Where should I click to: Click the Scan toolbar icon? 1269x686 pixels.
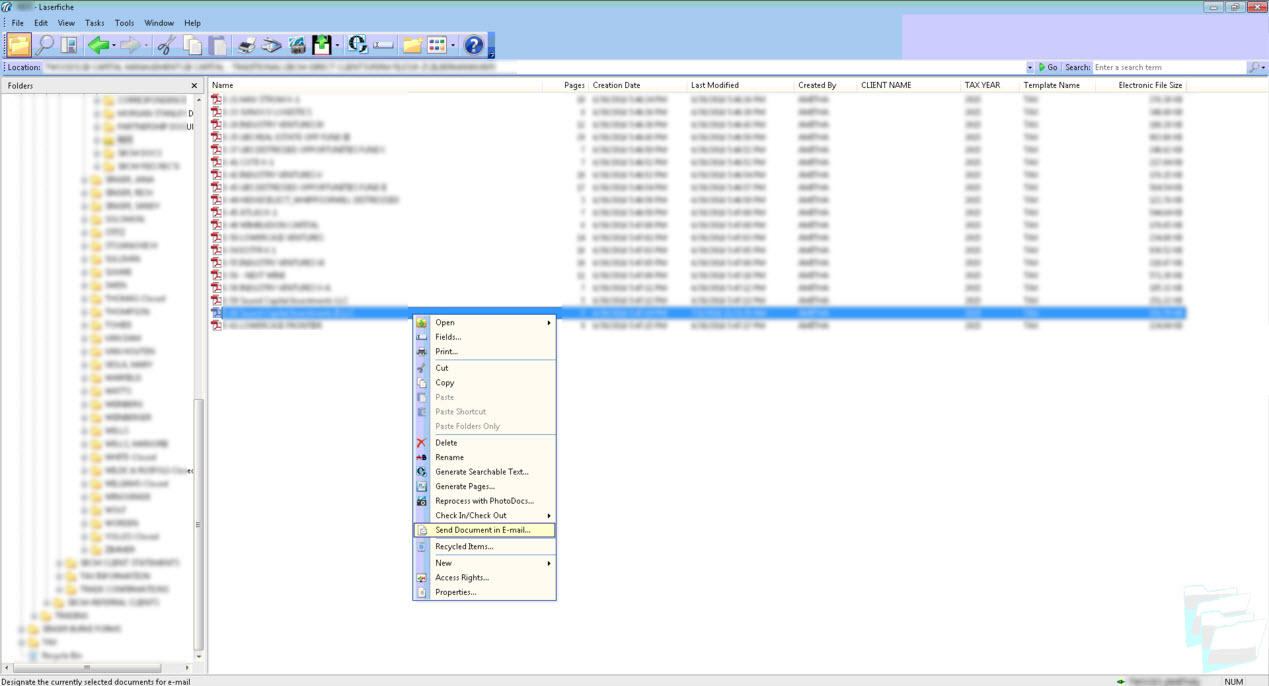(x=271, y=45)
